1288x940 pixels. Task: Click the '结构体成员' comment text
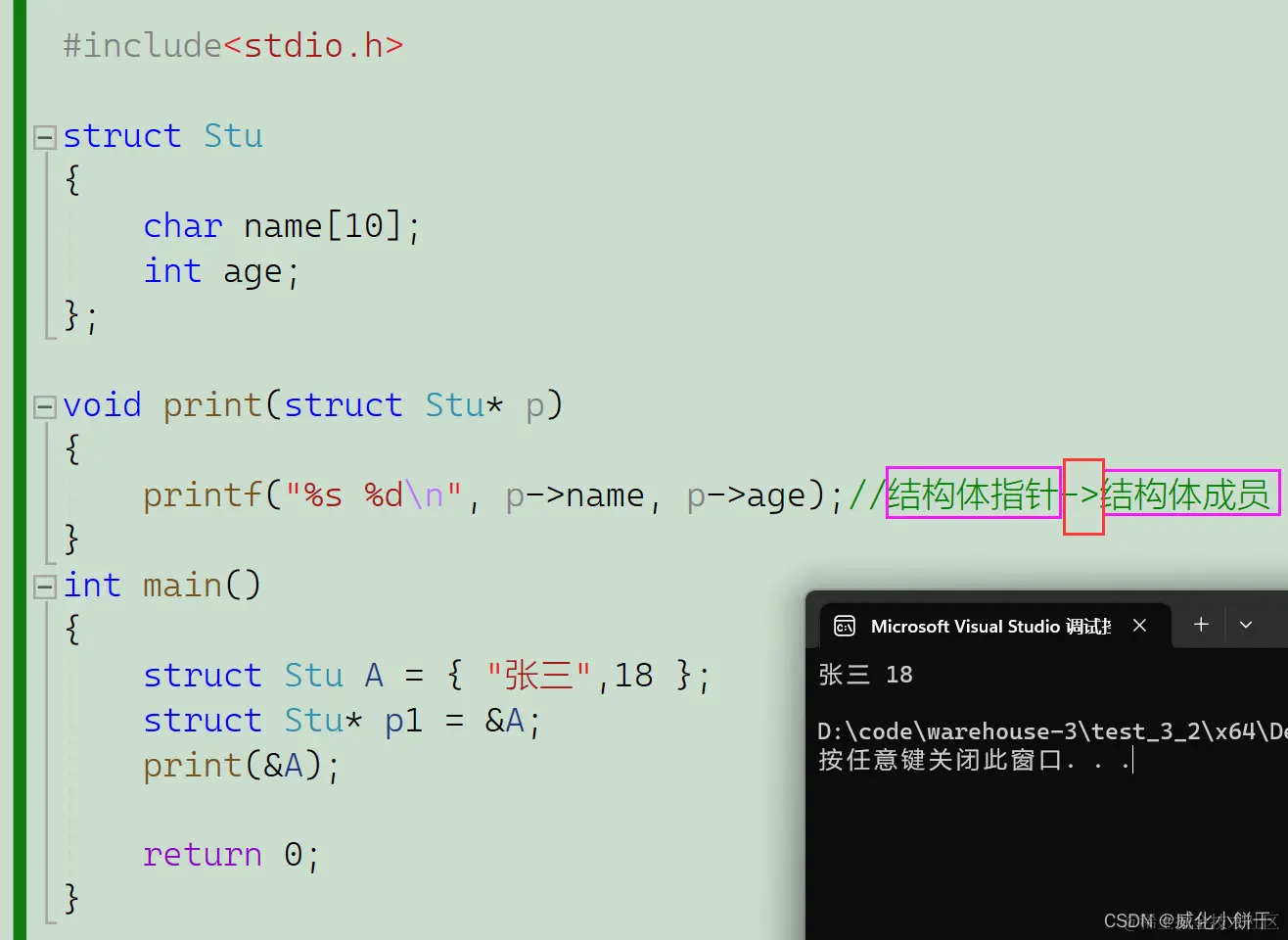1186,494
